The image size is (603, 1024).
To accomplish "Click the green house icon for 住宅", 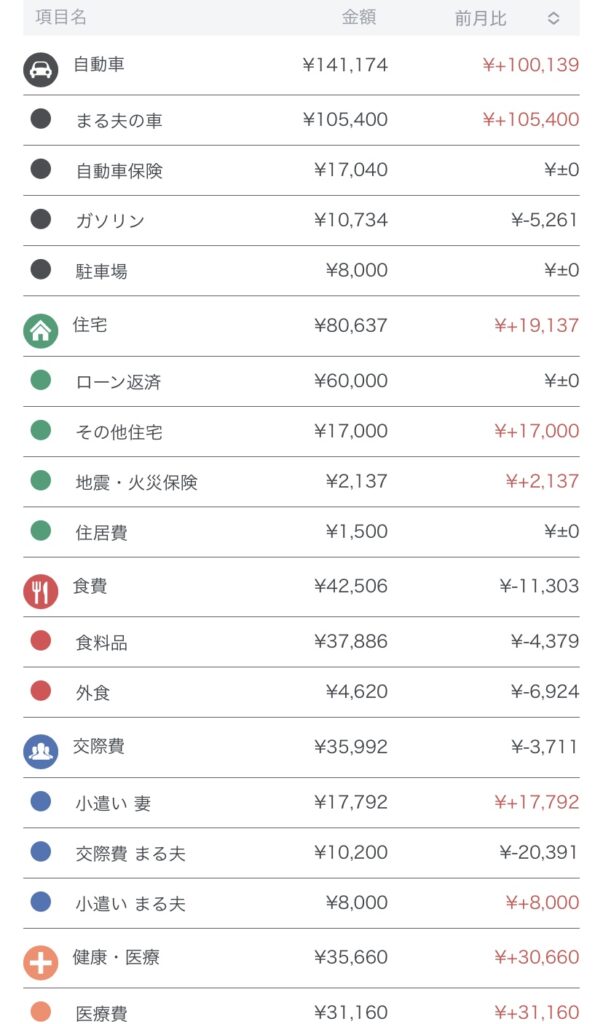I will tap(41, 330).
